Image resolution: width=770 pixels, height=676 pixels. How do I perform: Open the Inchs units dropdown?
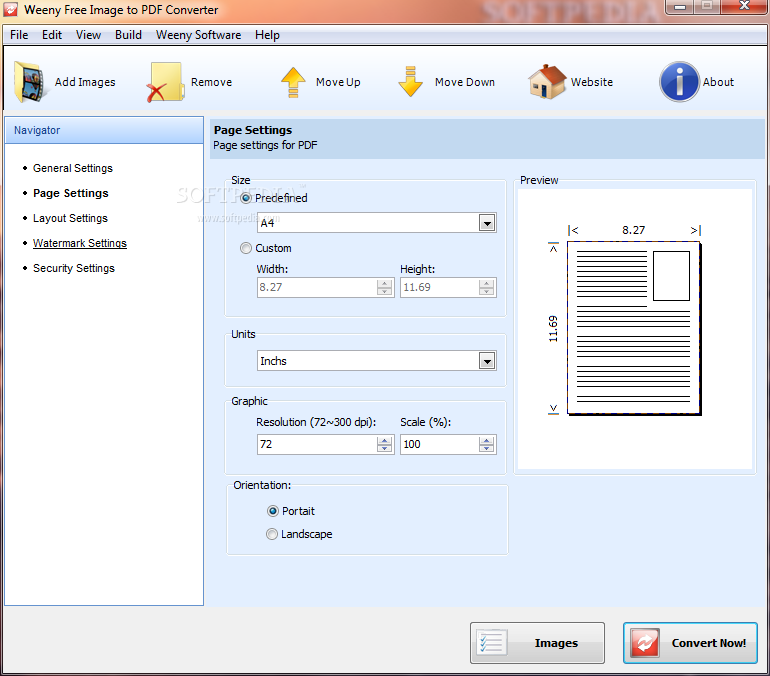[487, 361]
